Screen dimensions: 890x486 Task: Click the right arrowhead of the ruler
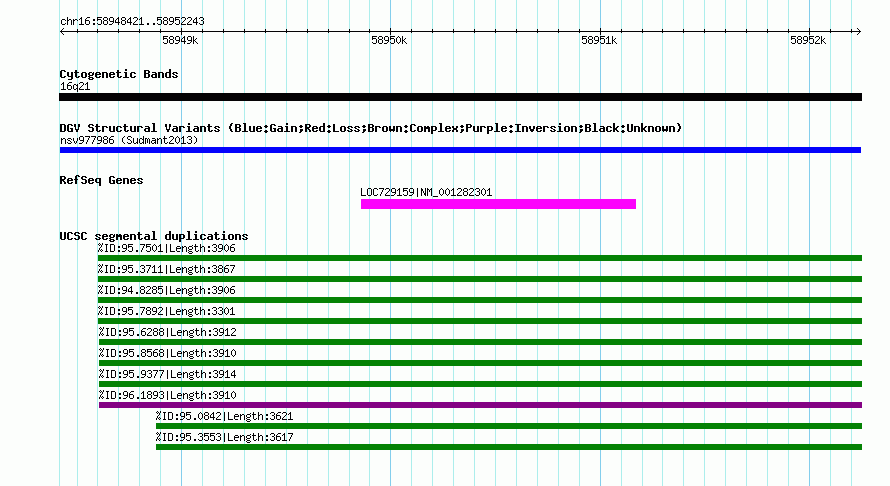tap(858, 32)
